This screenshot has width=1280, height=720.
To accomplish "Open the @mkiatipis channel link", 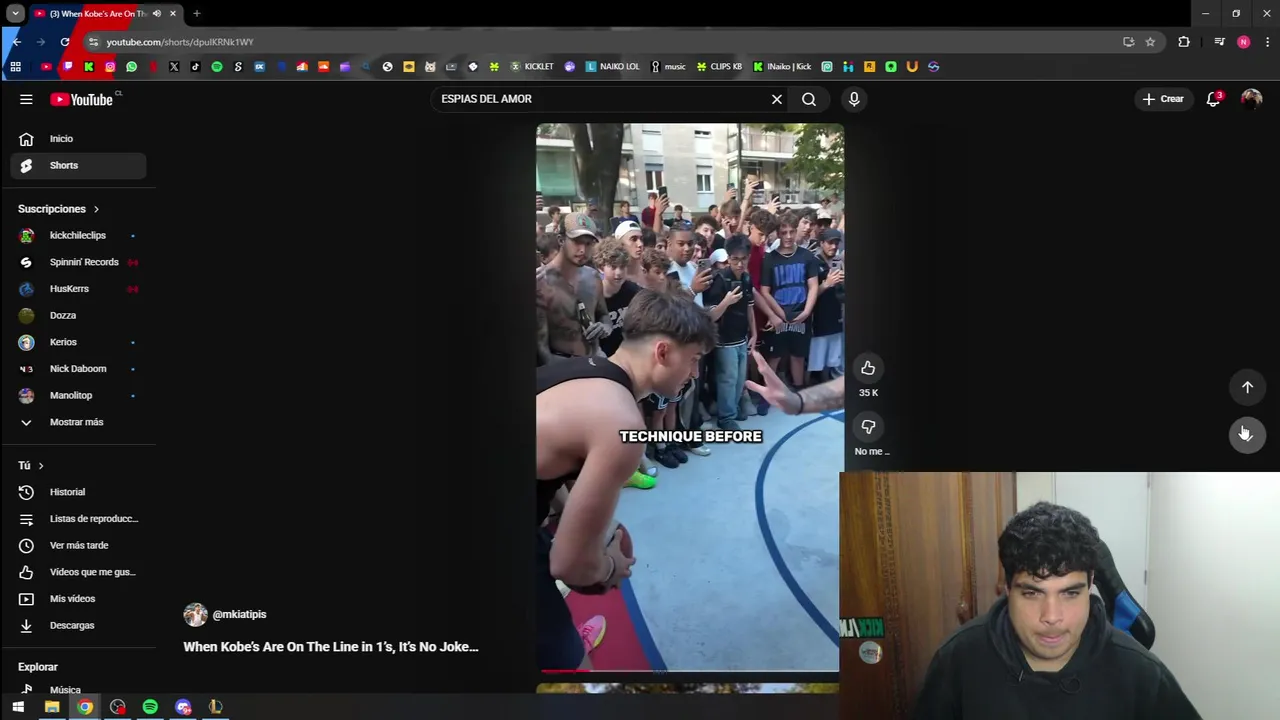I will [239, 614].
